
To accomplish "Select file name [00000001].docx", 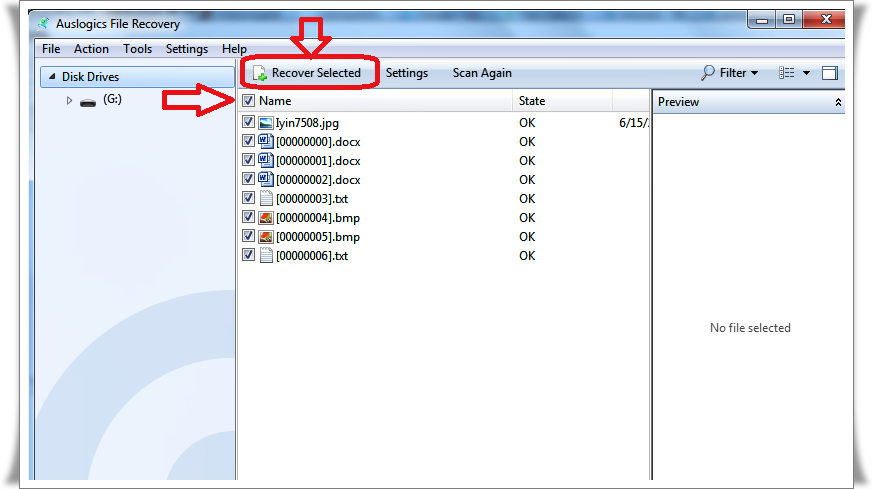I will pos(318,161).
